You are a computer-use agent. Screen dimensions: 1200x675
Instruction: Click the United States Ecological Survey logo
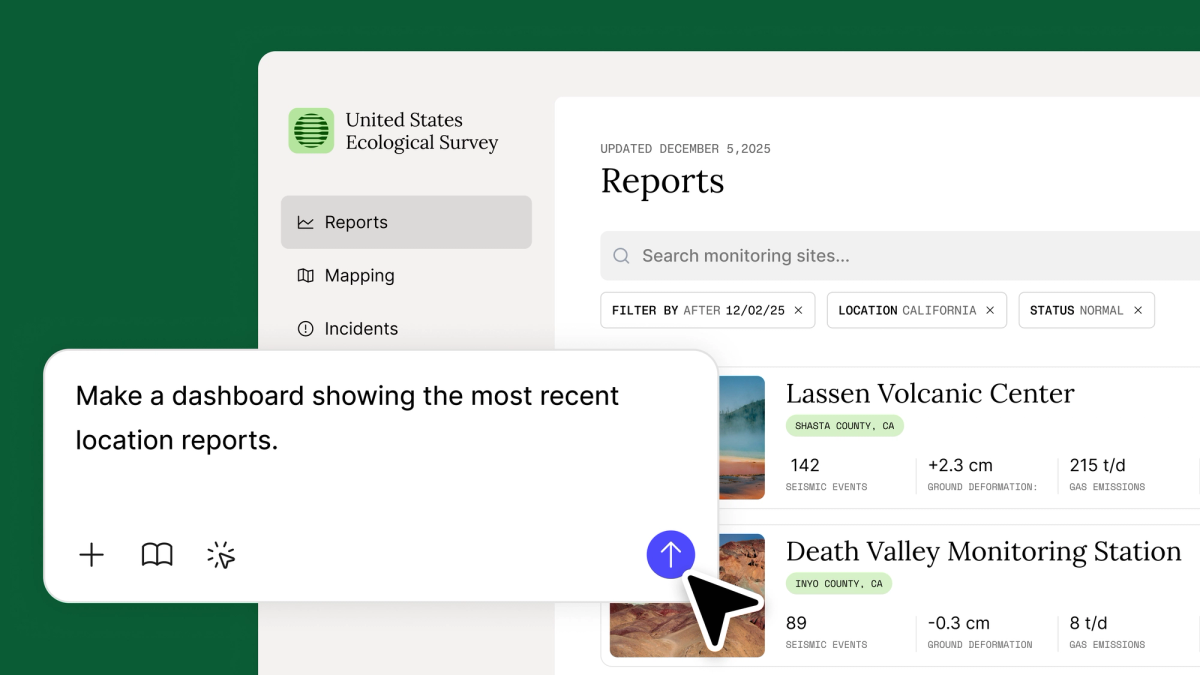click(x=311, y=131)
